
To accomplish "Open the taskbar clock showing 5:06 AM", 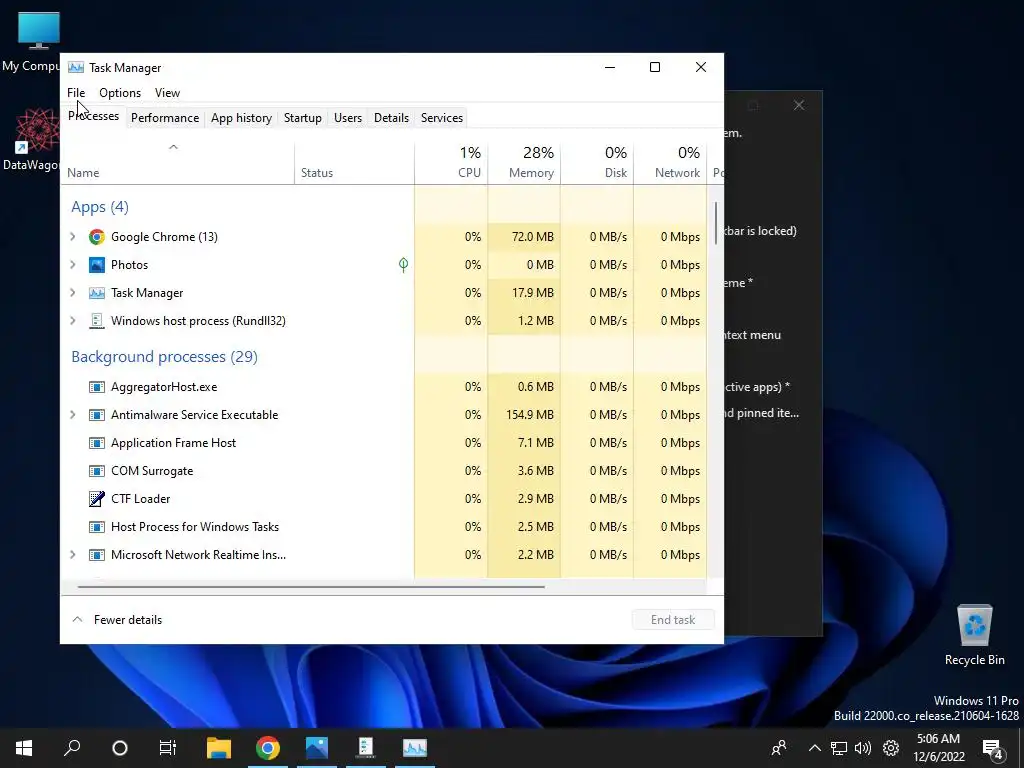I will pos(938,748).
